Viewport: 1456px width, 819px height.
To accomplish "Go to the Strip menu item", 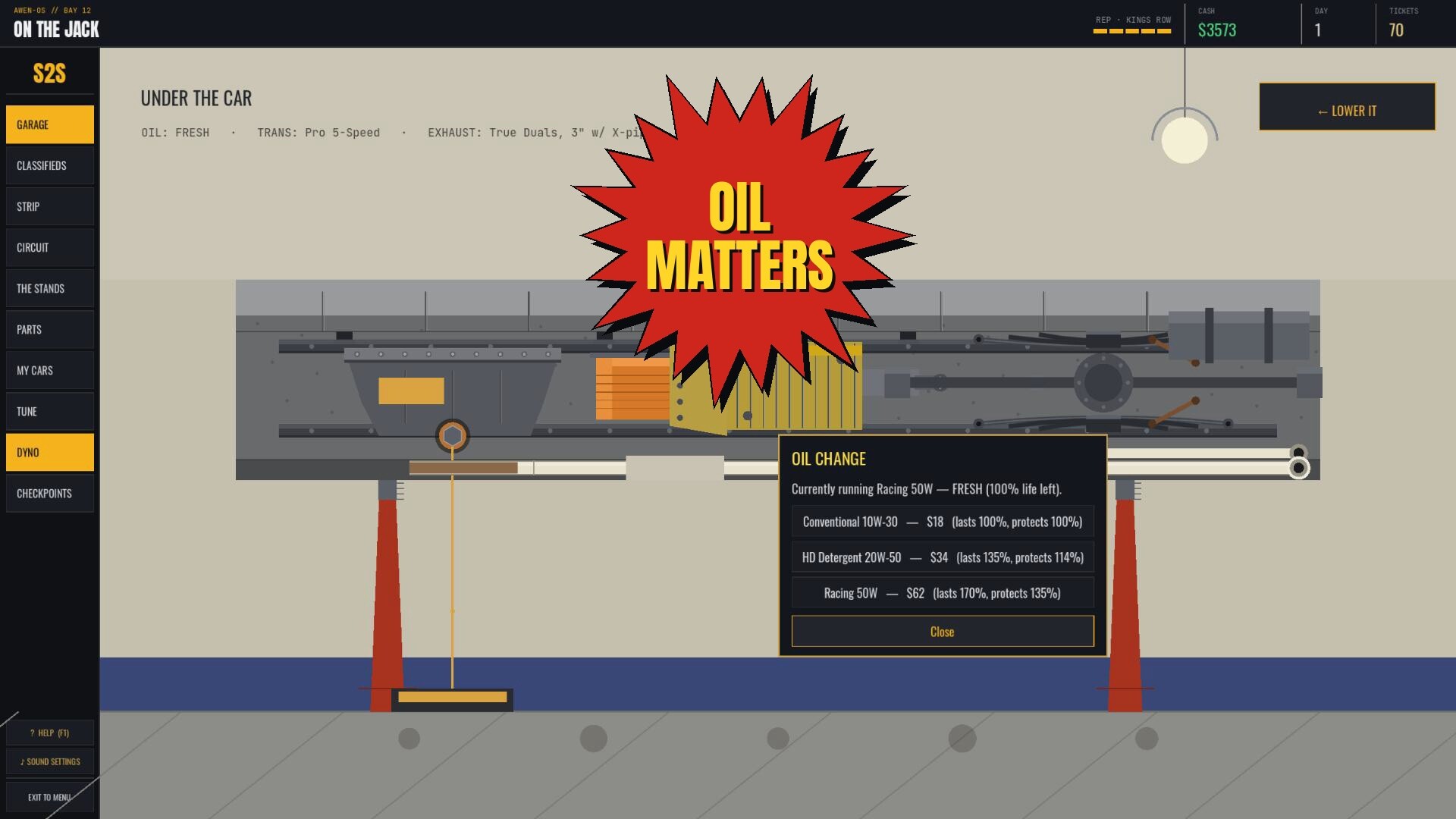I will (x=50, y=206).
